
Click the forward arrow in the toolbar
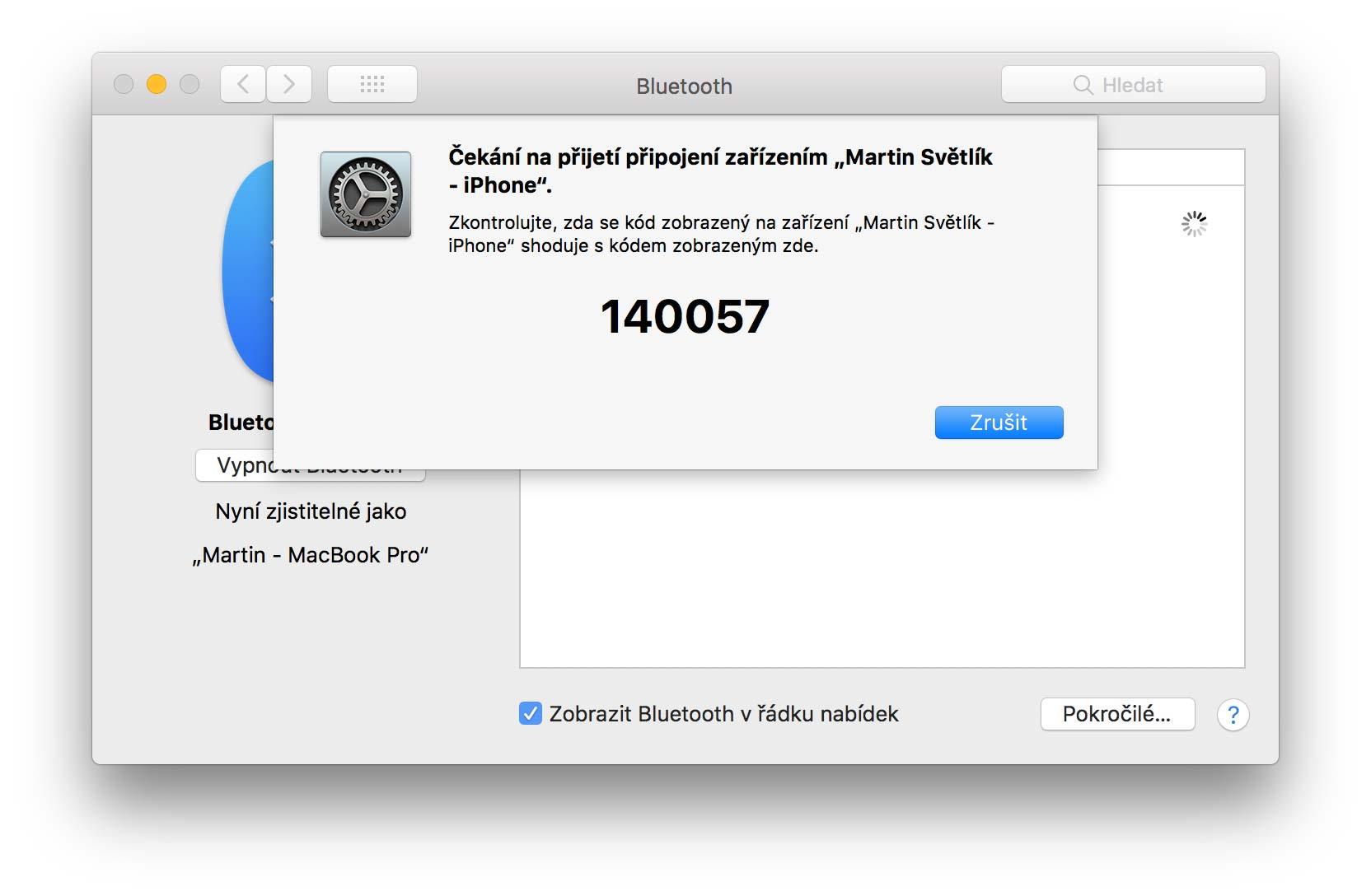pos(289,84)
